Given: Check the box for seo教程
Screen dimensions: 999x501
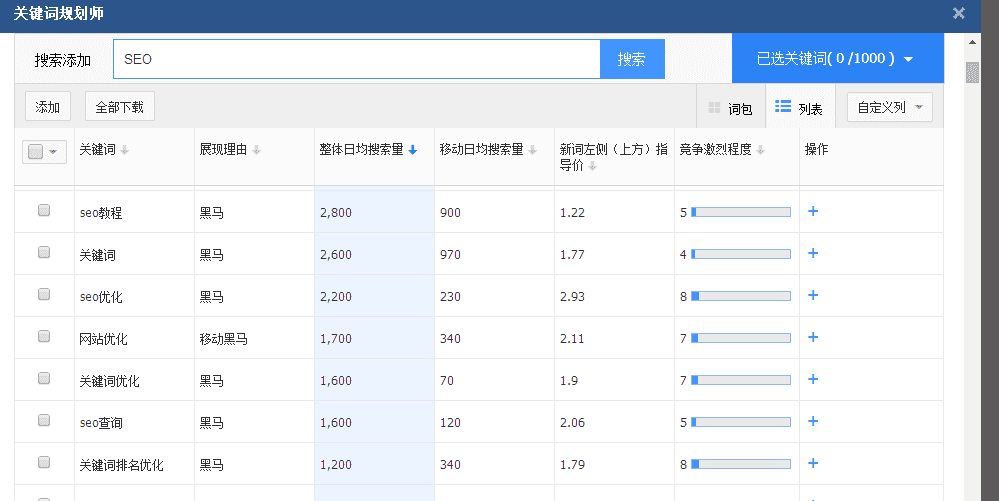Looking at the screenshot, I should pos(44,211).
